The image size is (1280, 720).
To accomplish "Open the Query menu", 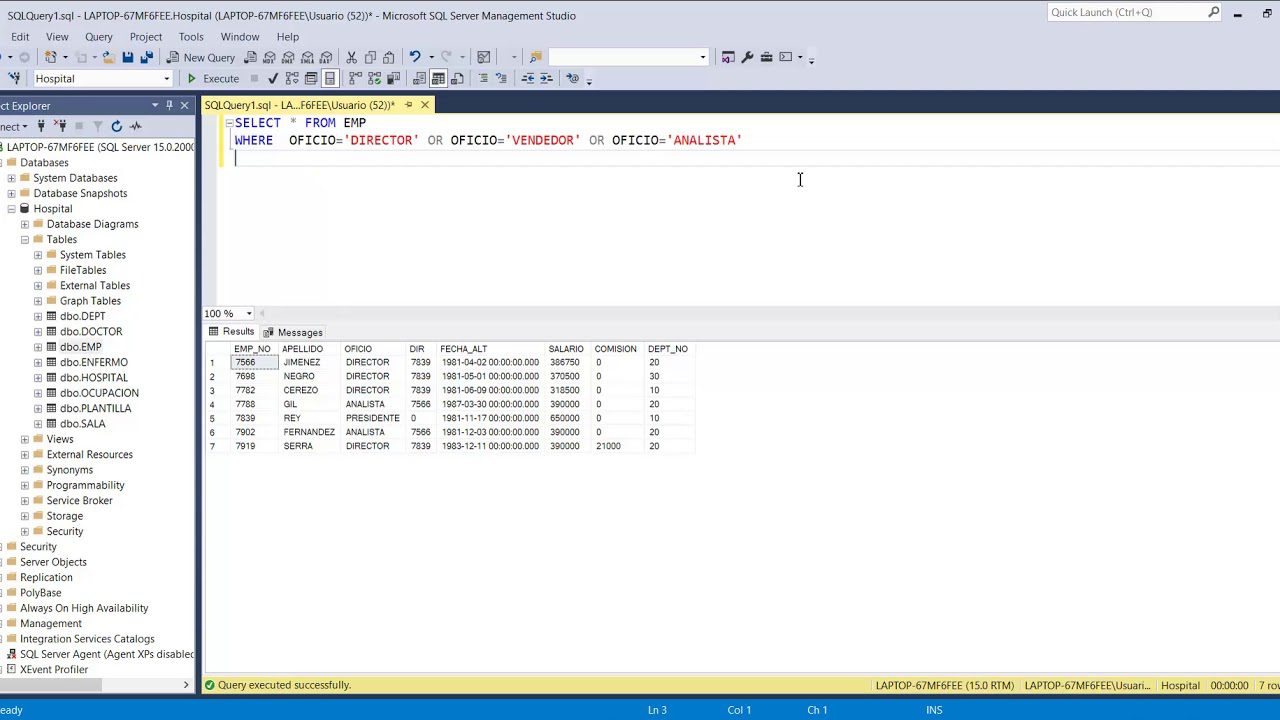I will pyautogui.click(x=98, y=36).
